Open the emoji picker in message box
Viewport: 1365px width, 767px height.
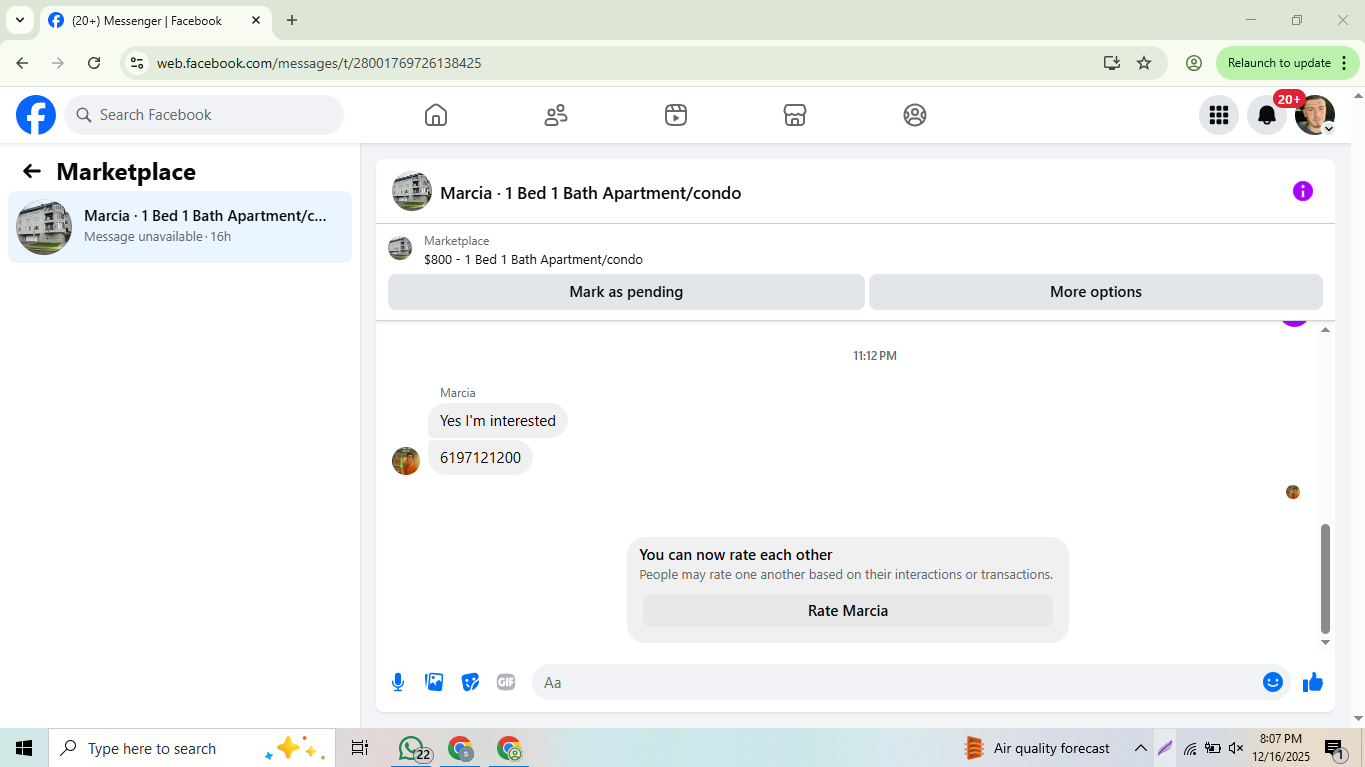1273,682
